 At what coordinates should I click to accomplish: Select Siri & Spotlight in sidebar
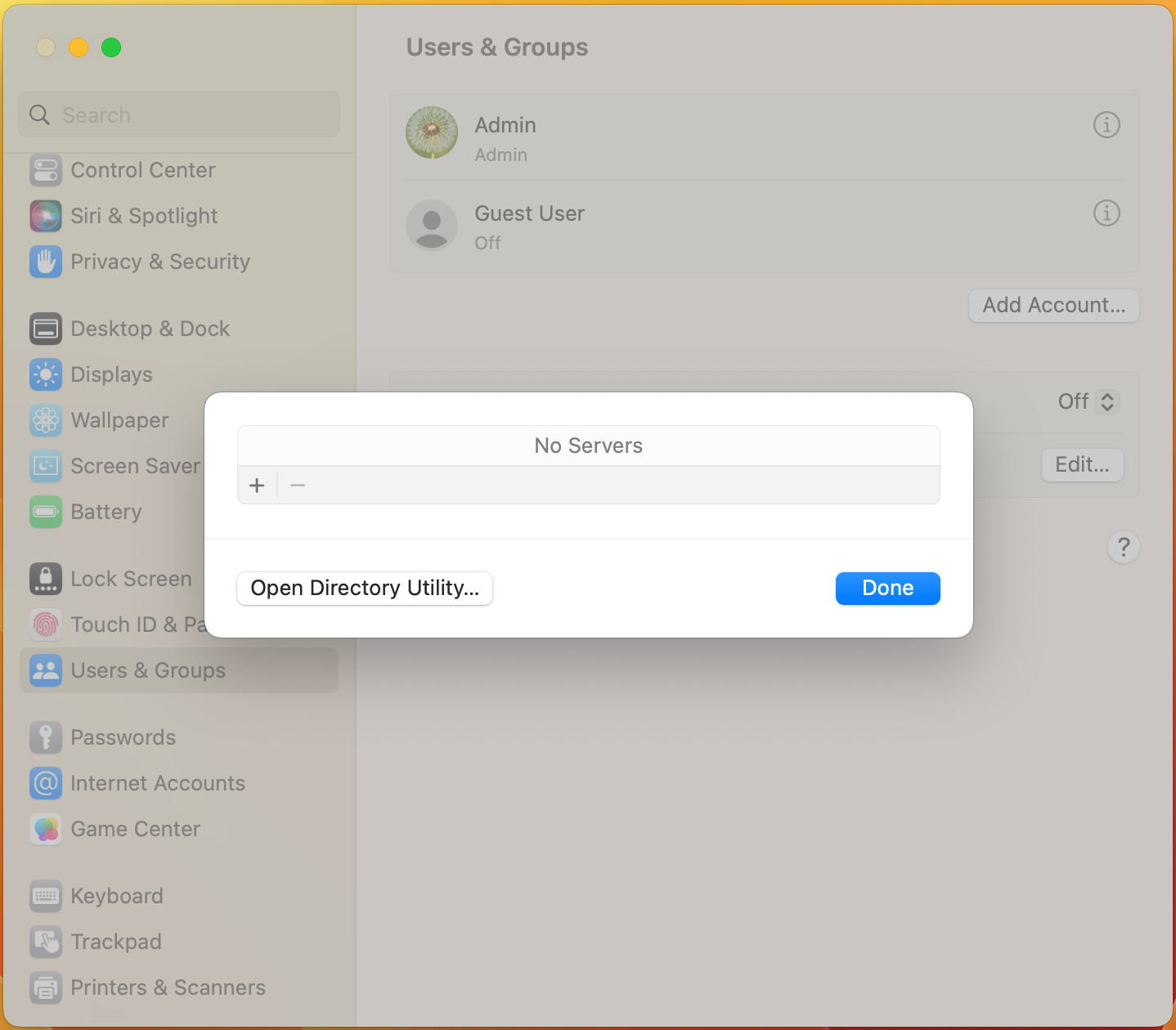click(144, 216)
